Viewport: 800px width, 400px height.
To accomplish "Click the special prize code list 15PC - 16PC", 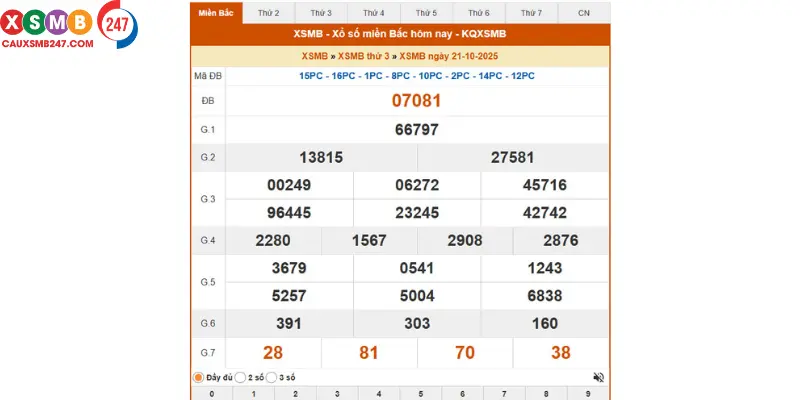I will tap(417, 76).
